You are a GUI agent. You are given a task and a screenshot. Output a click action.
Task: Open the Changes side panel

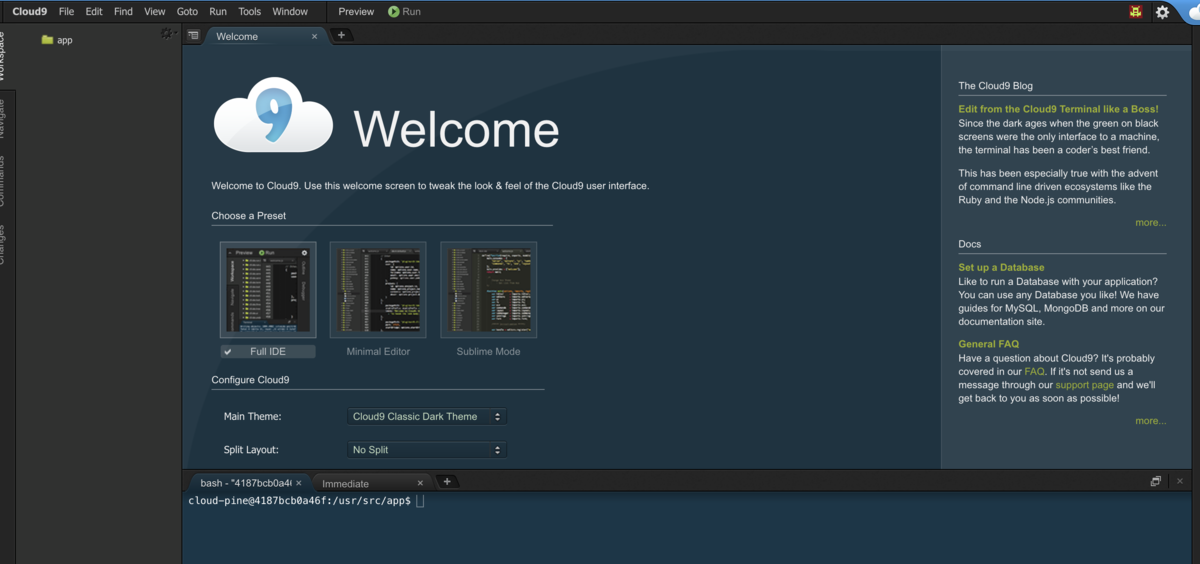3,244
